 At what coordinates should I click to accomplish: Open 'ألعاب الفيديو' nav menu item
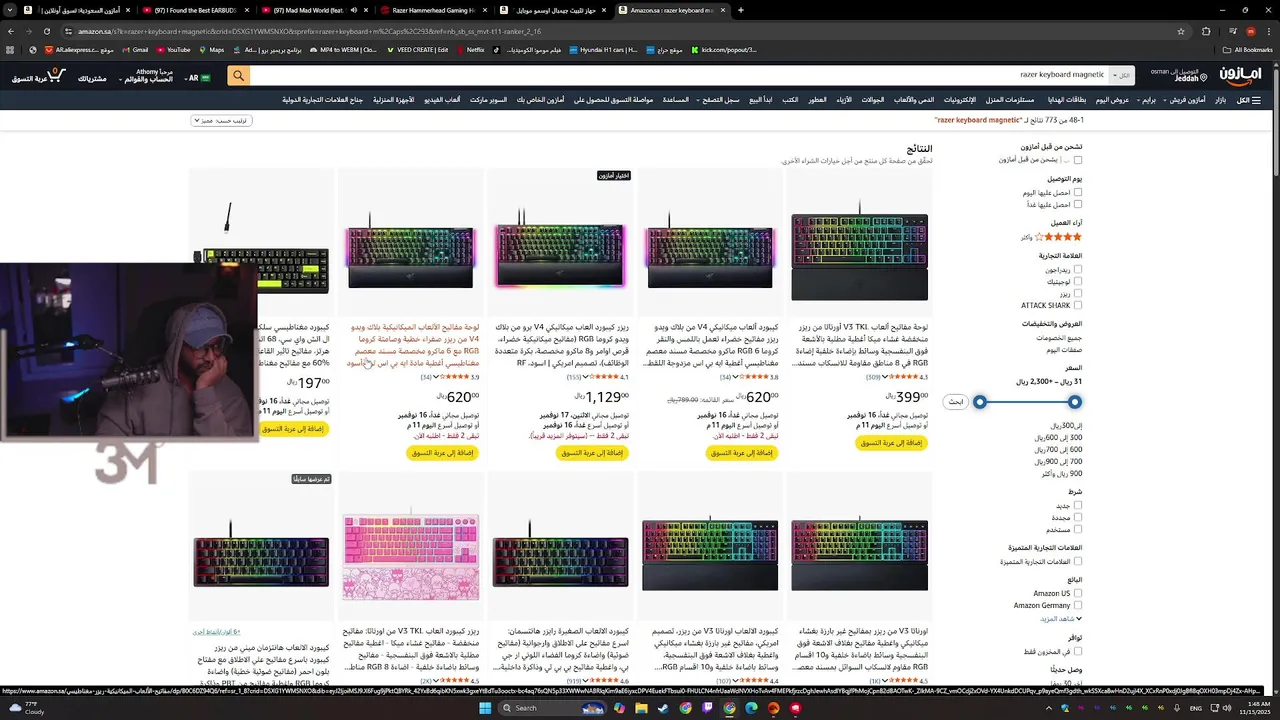(442, 100)
